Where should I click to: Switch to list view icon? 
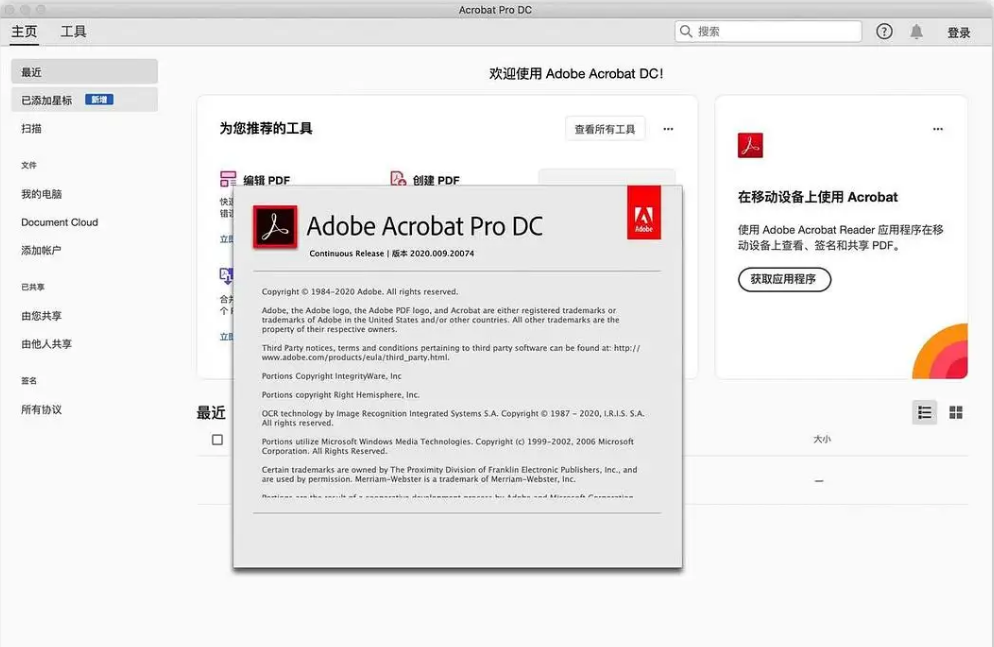925,413
